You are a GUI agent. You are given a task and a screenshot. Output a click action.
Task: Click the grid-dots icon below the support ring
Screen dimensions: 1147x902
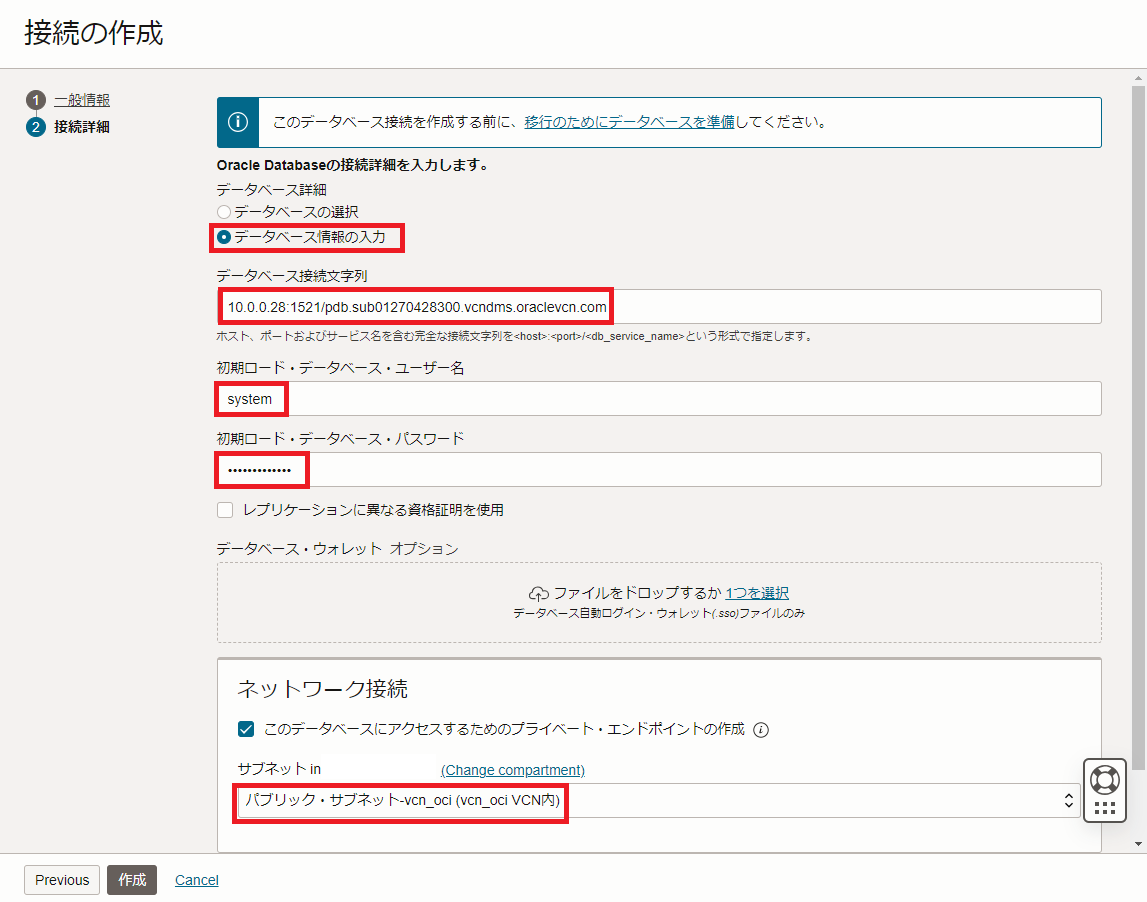1105,806
